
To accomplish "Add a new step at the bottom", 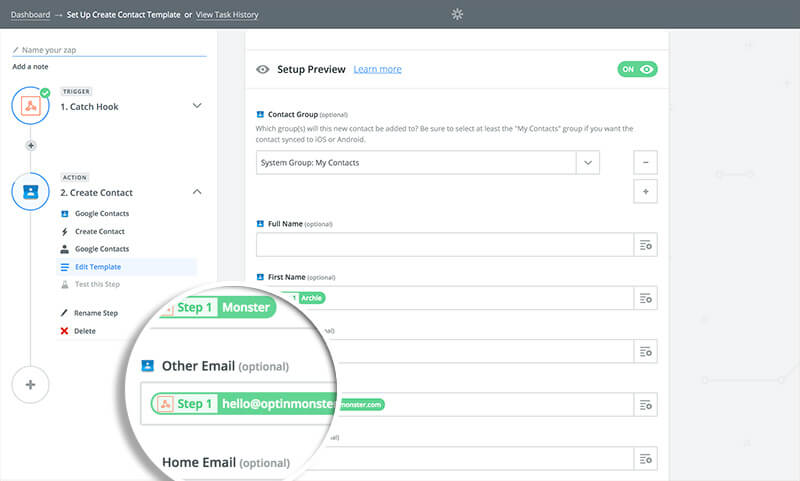I will point(31,385).
